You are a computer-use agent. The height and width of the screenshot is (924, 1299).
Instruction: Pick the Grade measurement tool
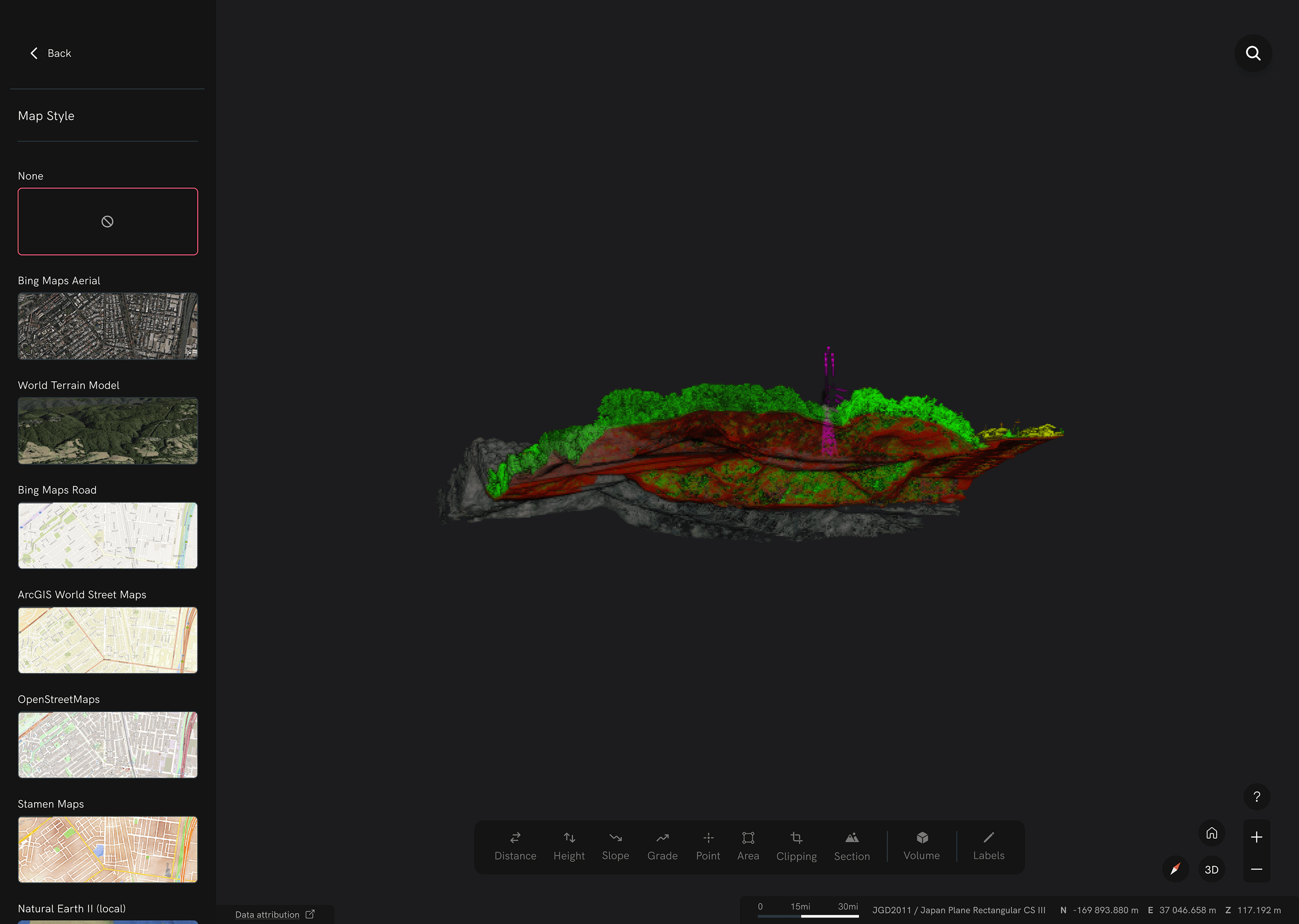point(662,846)
